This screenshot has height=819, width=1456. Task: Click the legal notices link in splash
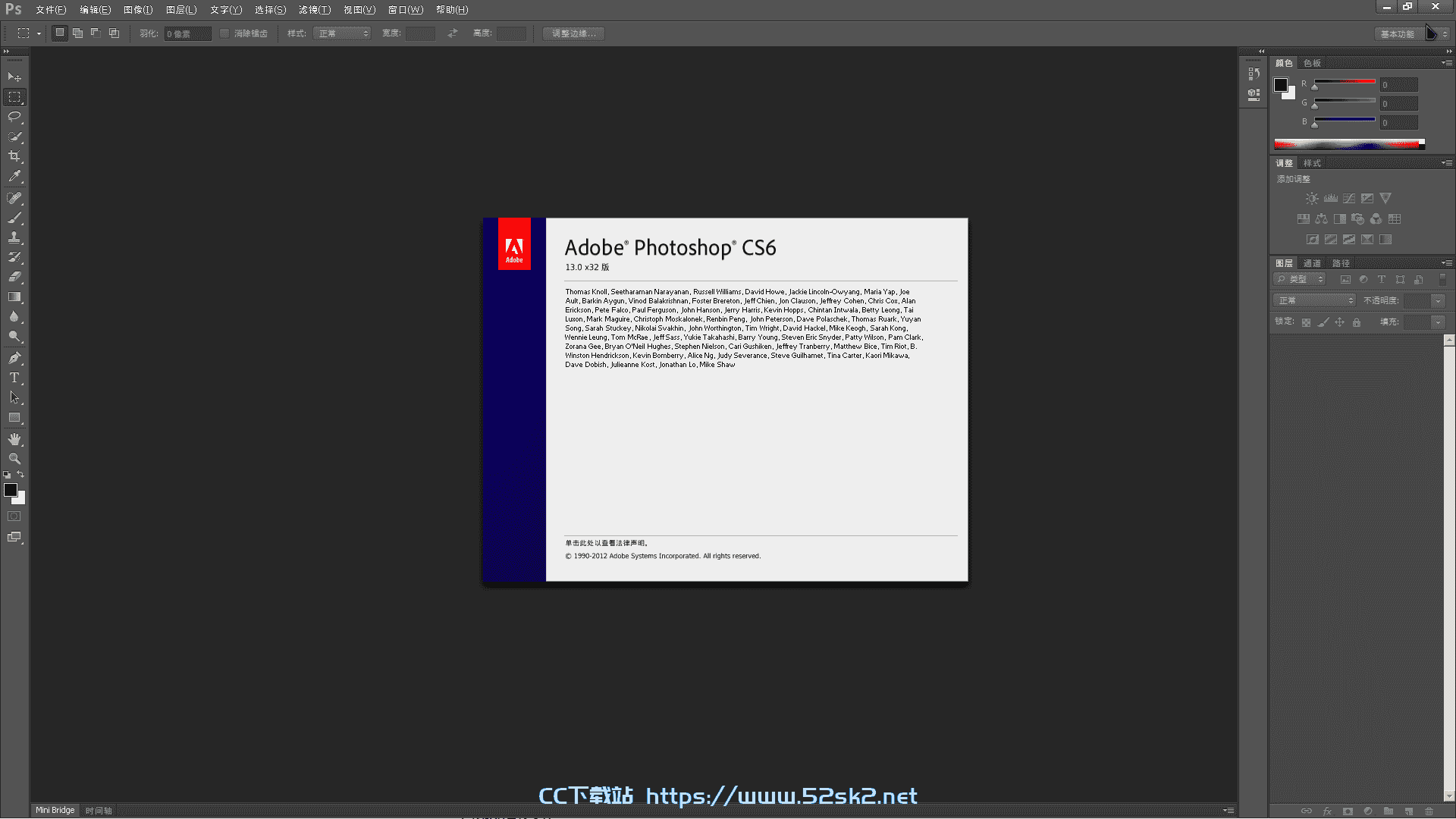(x=607, y=543)
